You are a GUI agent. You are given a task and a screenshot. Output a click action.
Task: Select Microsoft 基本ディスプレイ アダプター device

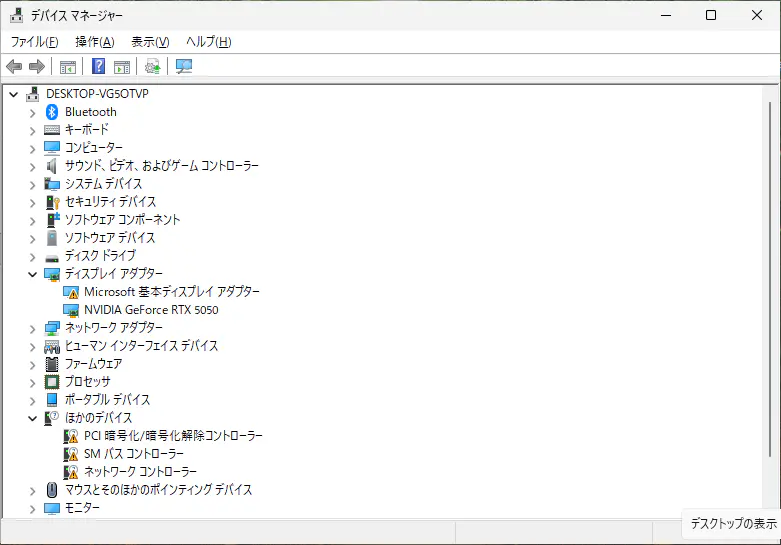click(171, 292)
